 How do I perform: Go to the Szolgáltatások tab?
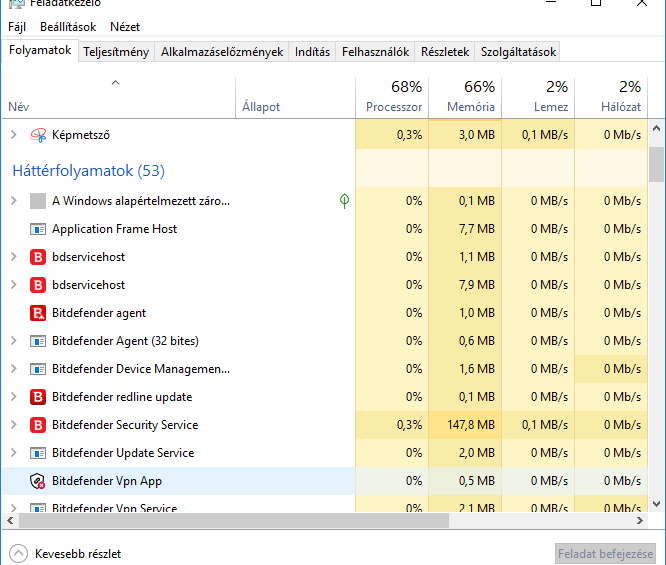[x=518, y=52]
